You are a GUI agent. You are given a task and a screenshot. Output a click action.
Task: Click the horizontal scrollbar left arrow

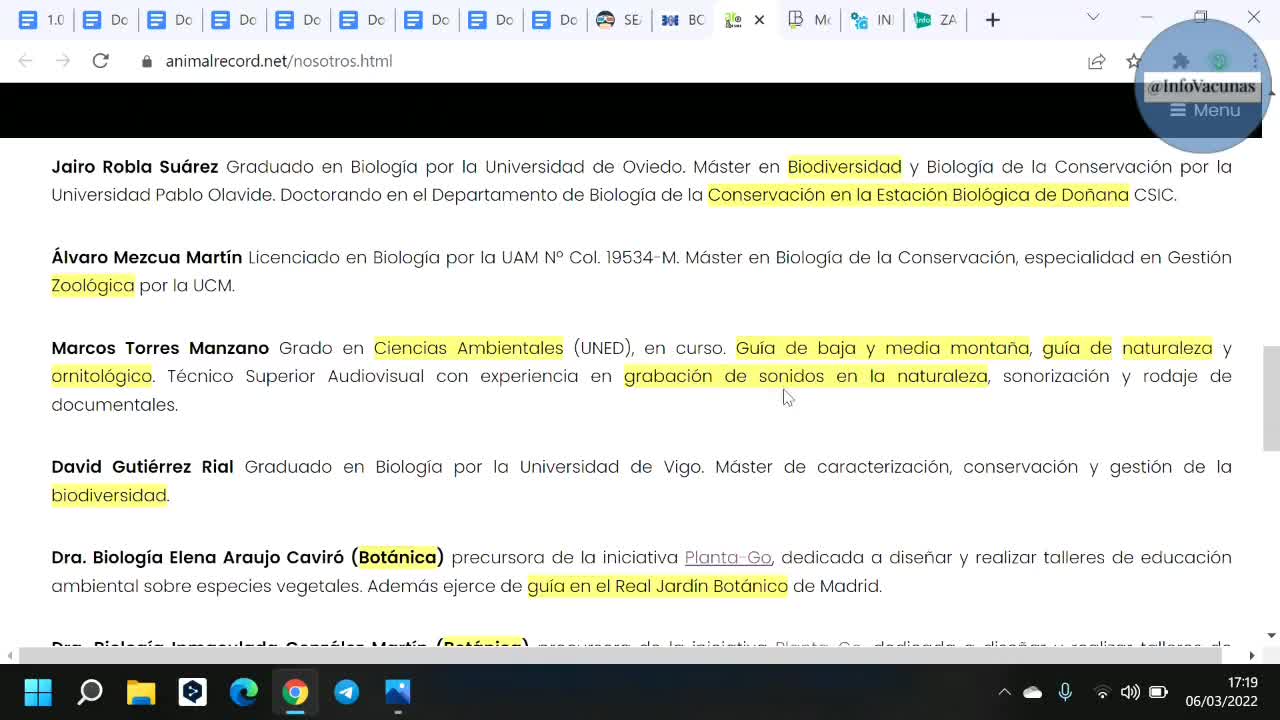[8, 655]
